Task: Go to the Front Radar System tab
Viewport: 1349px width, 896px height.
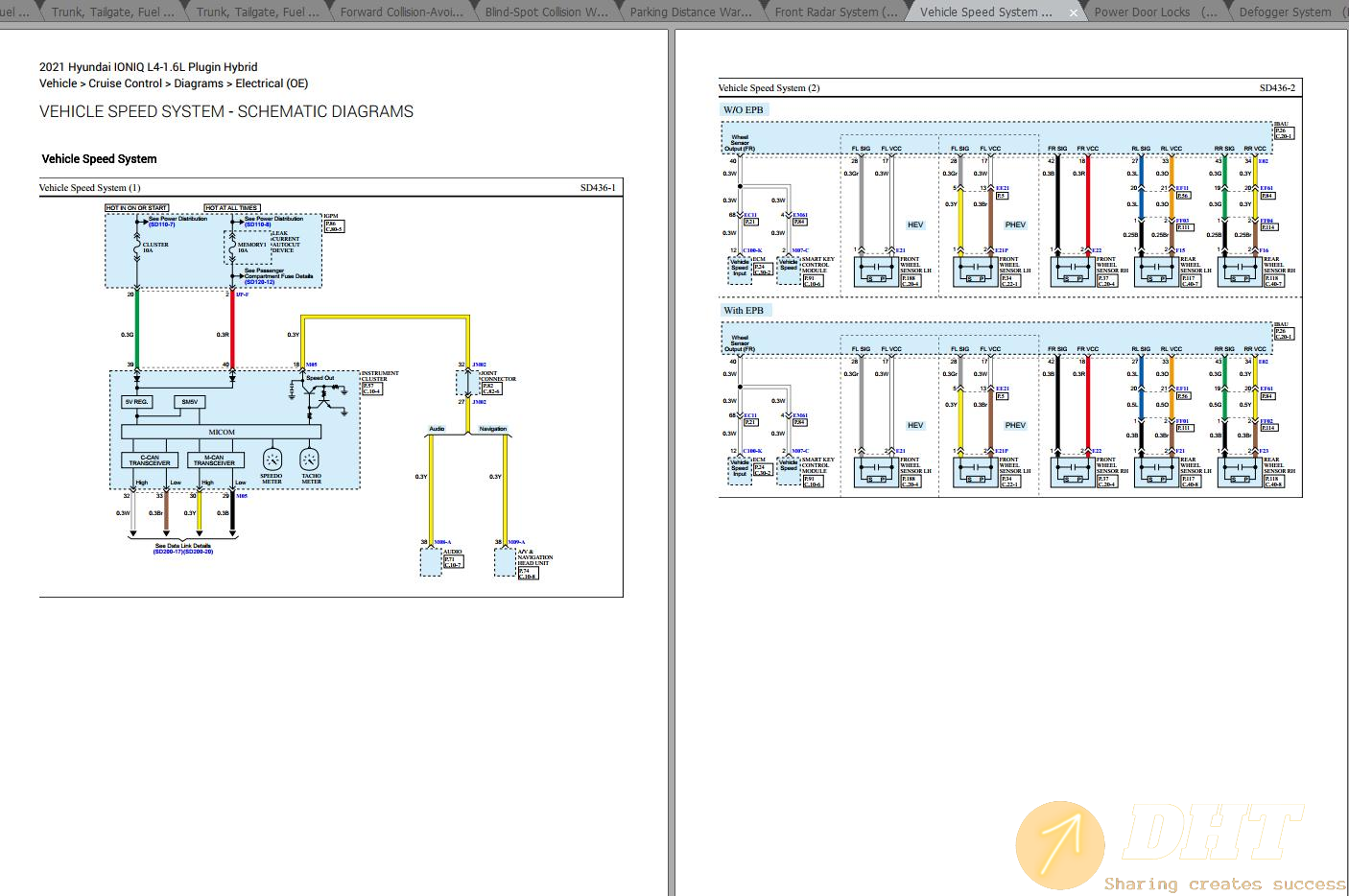Action: pyautogui.click(x=836, y=12)
